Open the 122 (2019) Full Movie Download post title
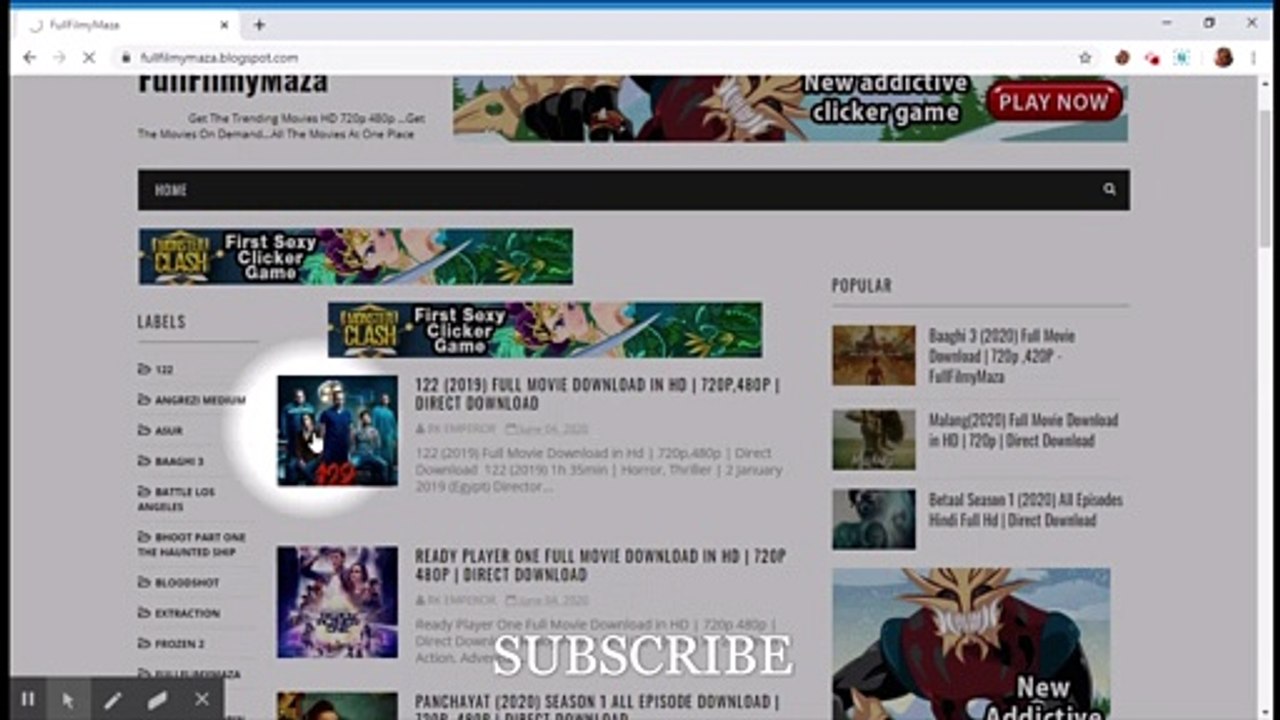The image size is (1280, 720). click(x=598, y=393)
